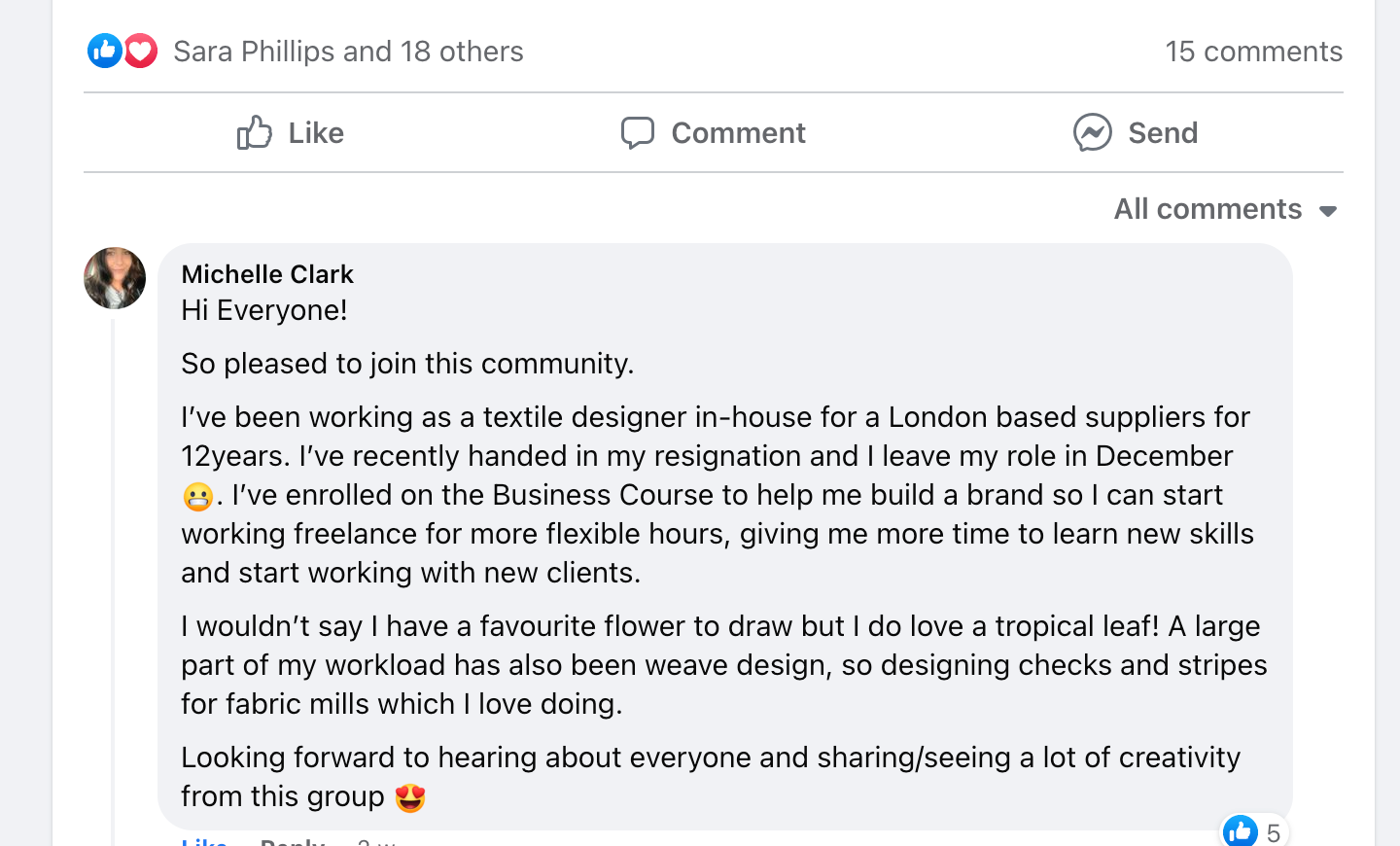This screenshot has height=846, width=1400.
Task: Click the vertical thread line below the avatar
Action: 114,583
